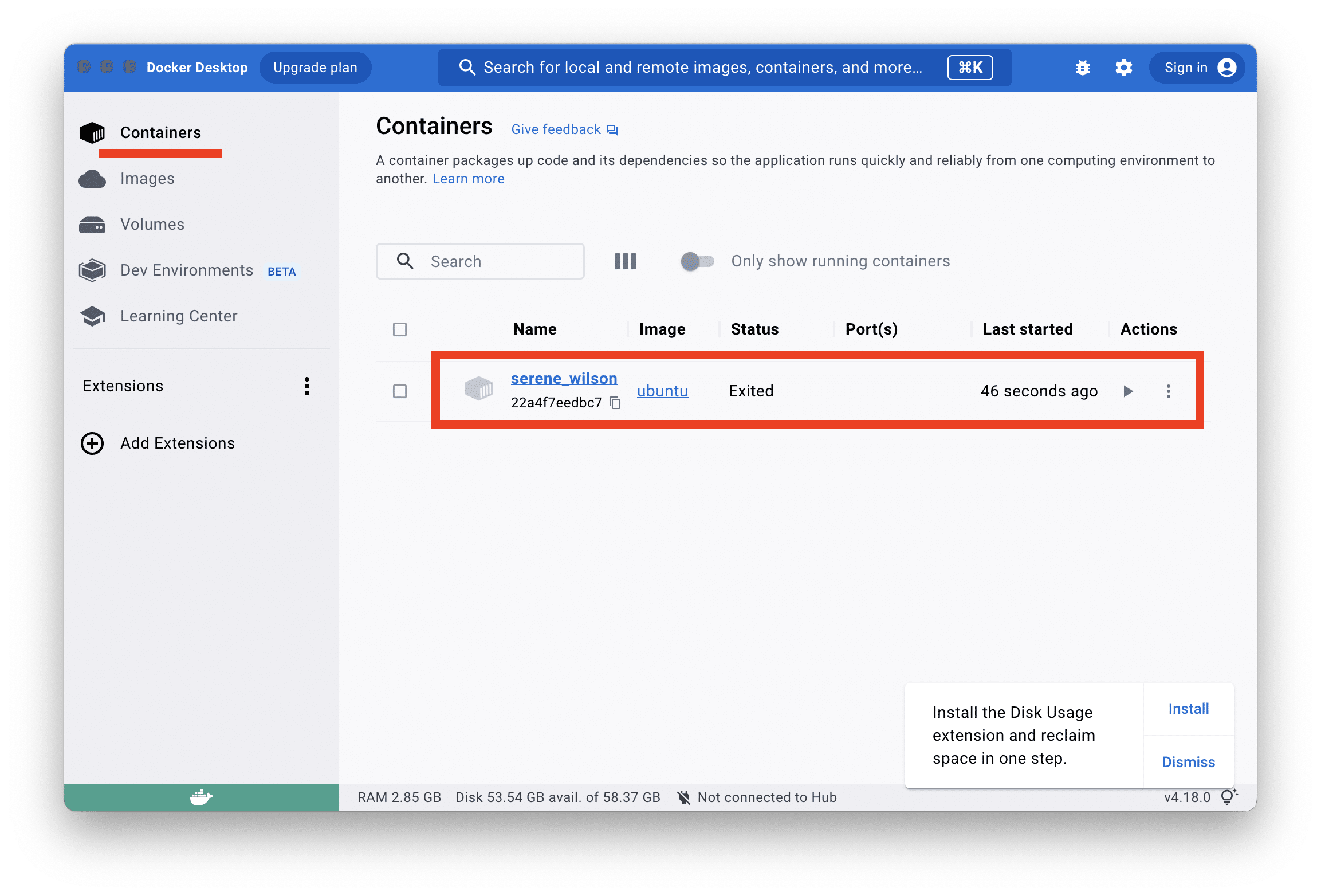Click the 46 seconds ago cell
1321x896 pixels.
1039,391
